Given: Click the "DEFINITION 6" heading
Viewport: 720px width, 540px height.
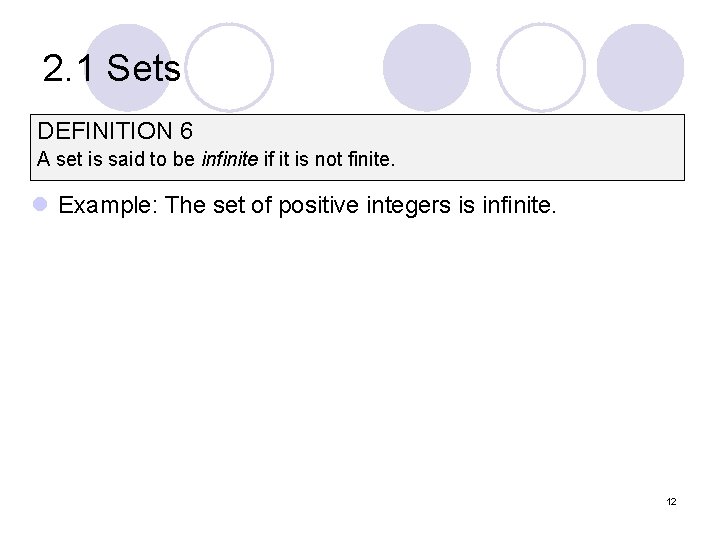Looking at the screenshot, I should [x=115, y=131].
